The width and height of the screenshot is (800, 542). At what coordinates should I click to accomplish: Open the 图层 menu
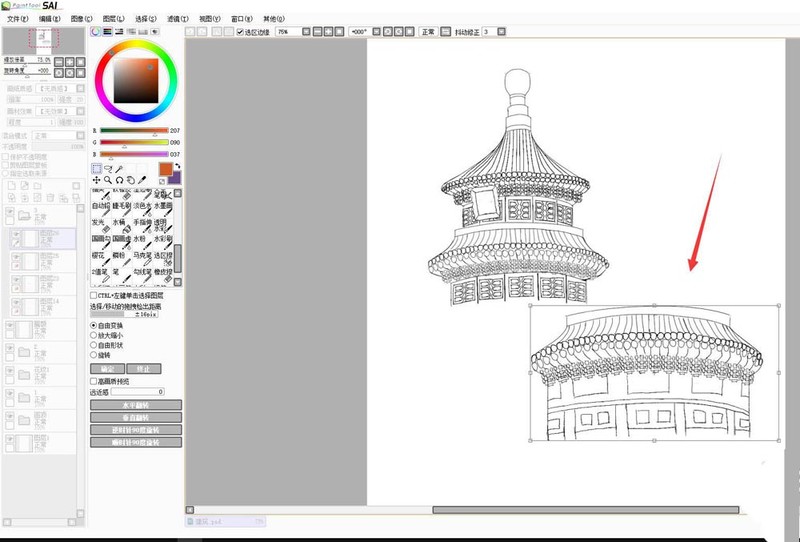(114, 18)
